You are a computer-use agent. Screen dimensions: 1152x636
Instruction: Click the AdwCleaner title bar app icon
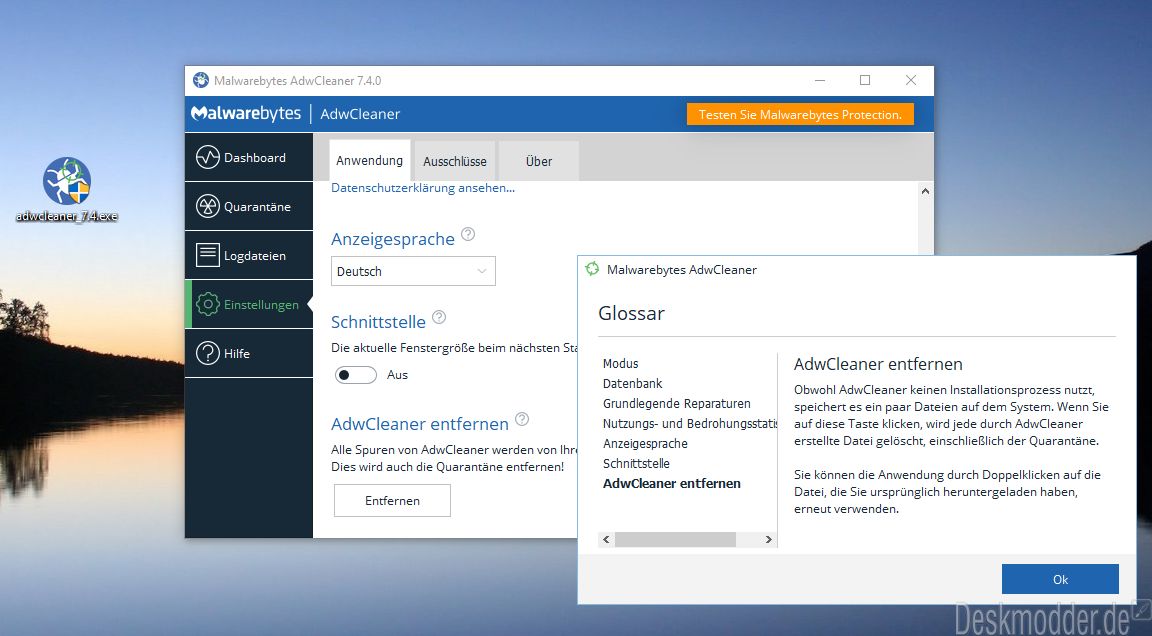coord(201,80)
